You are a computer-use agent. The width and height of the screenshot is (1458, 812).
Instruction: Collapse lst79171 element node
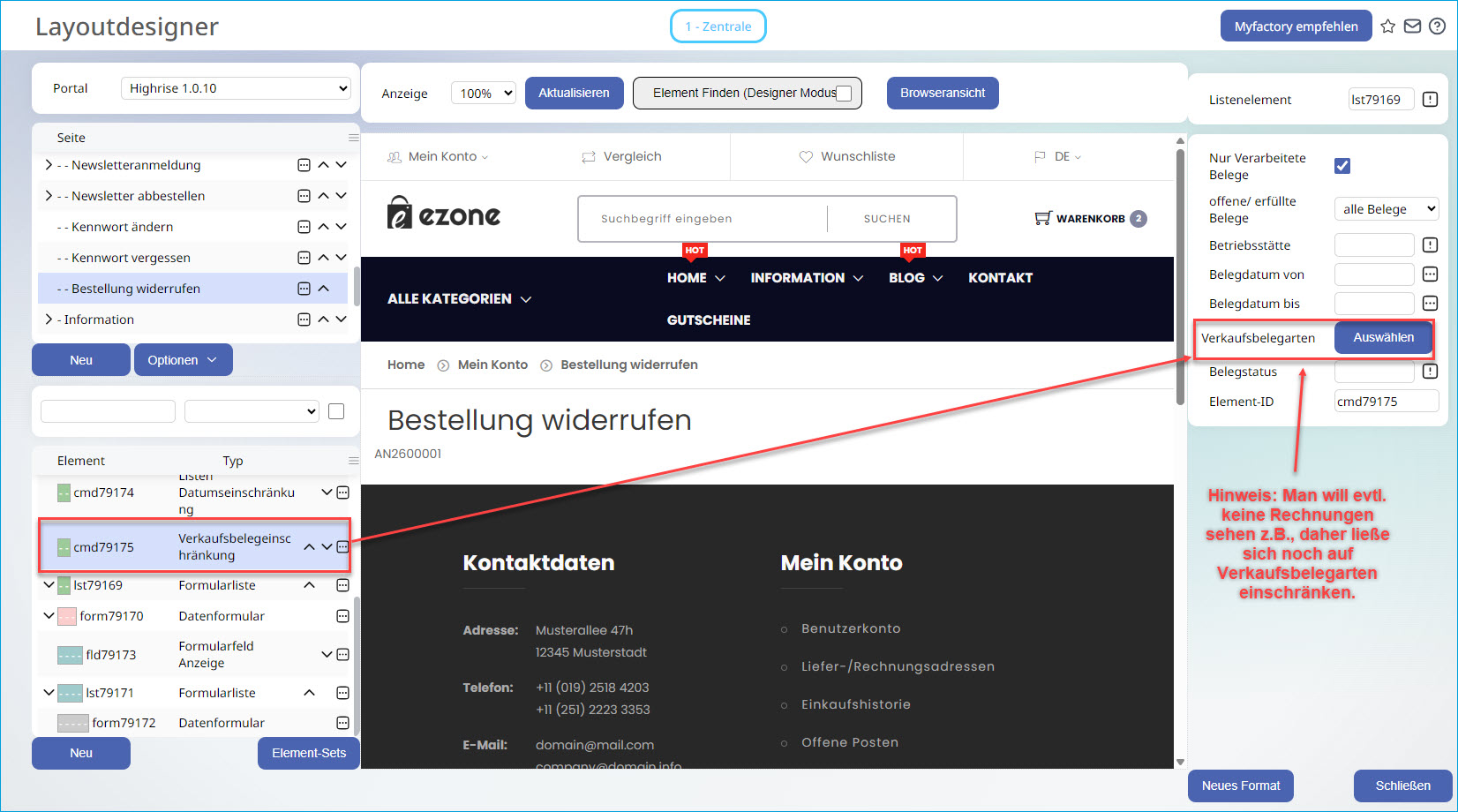point(49,693)
